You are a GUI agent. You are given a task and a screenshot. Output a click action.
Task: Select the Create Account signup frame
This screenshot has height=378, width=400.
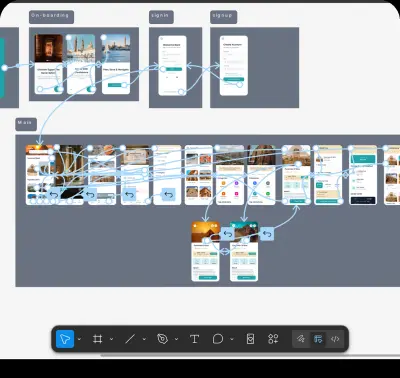[x=234, y=66]
